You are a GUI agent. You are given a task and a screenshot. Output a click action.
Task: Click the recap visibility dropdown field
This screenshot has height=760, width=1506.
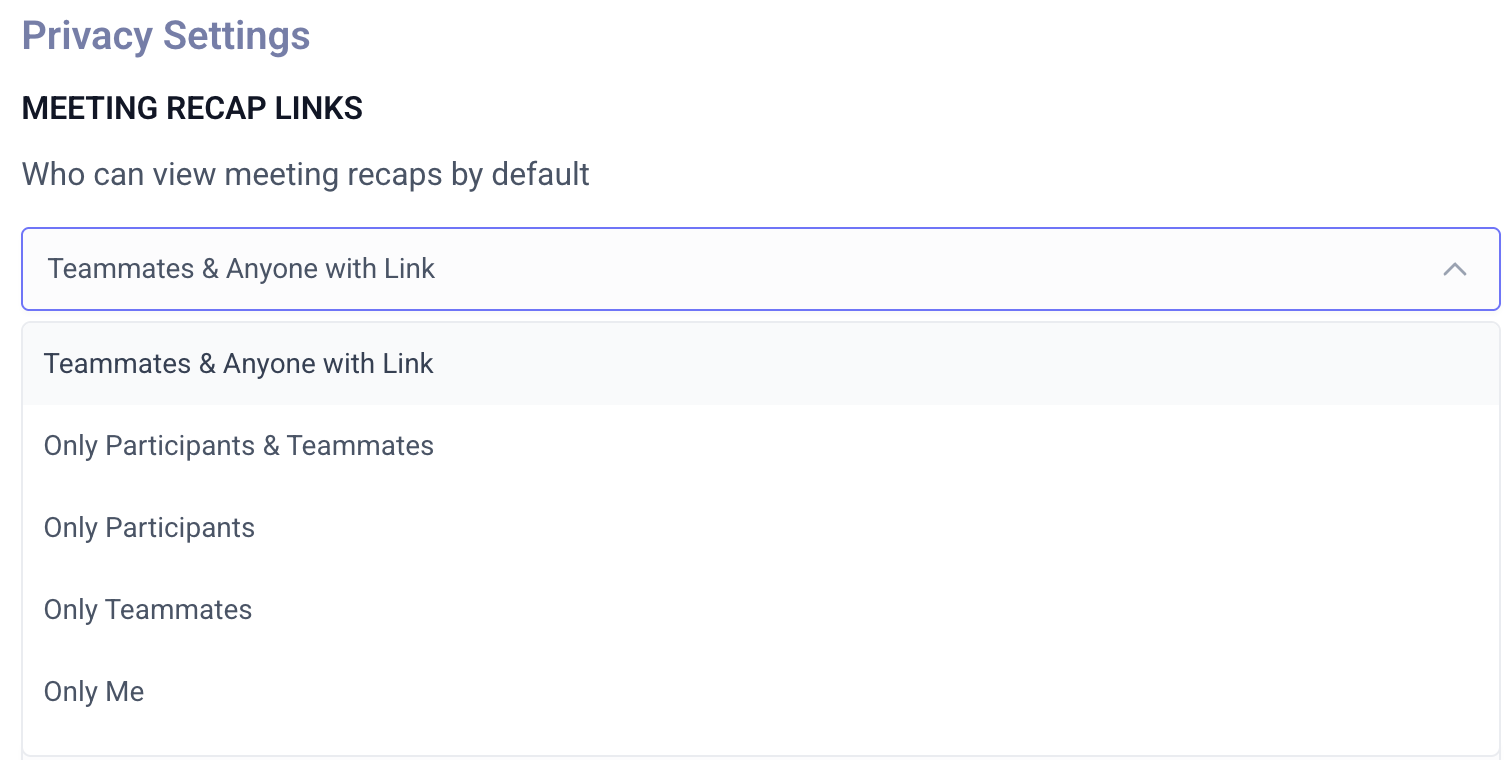[x=760, y=269]
